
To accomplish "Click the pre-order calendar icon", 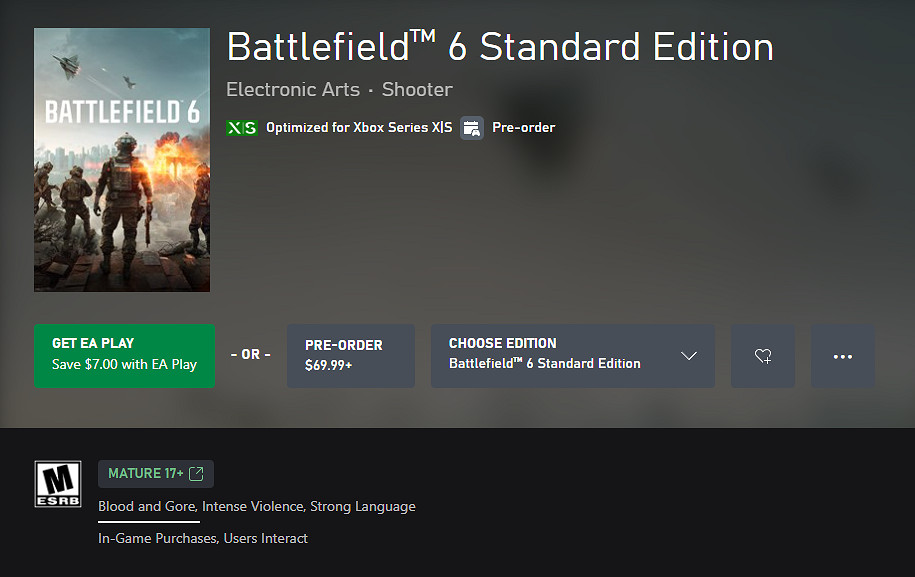I will click(x=472, y=128).
